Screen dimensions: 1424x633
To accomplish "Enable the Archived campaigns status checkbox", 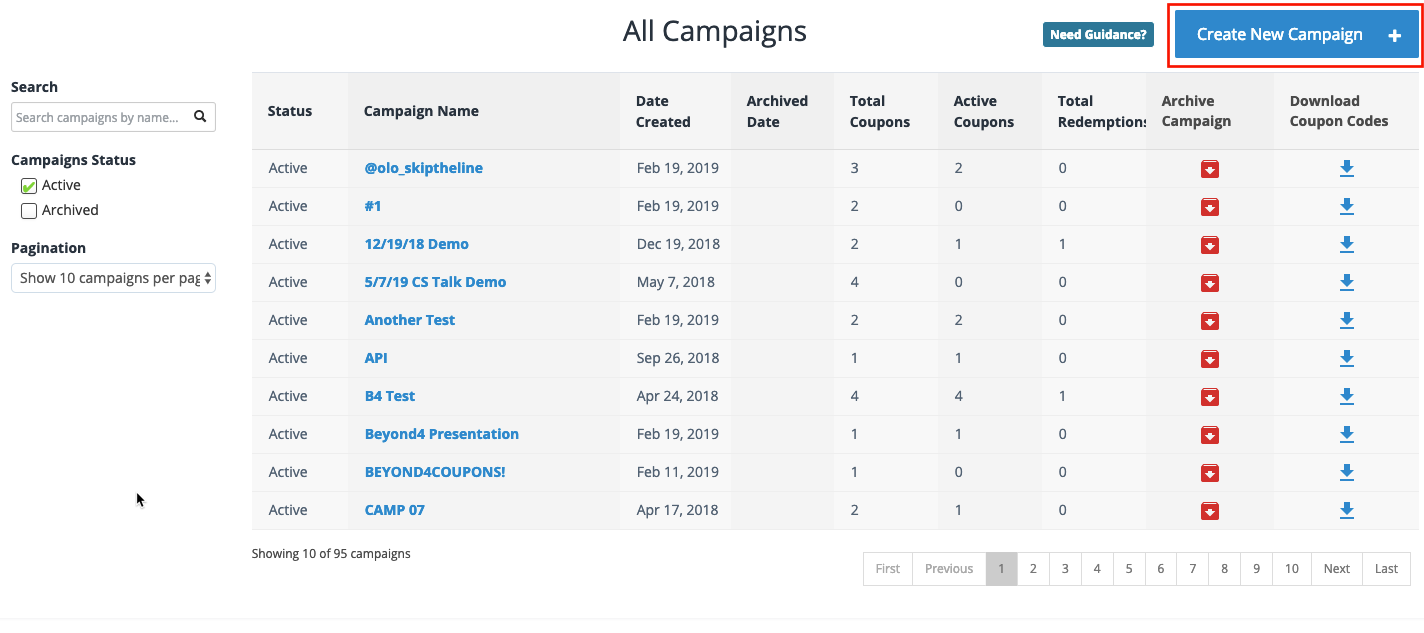I will tap(29, 210).
